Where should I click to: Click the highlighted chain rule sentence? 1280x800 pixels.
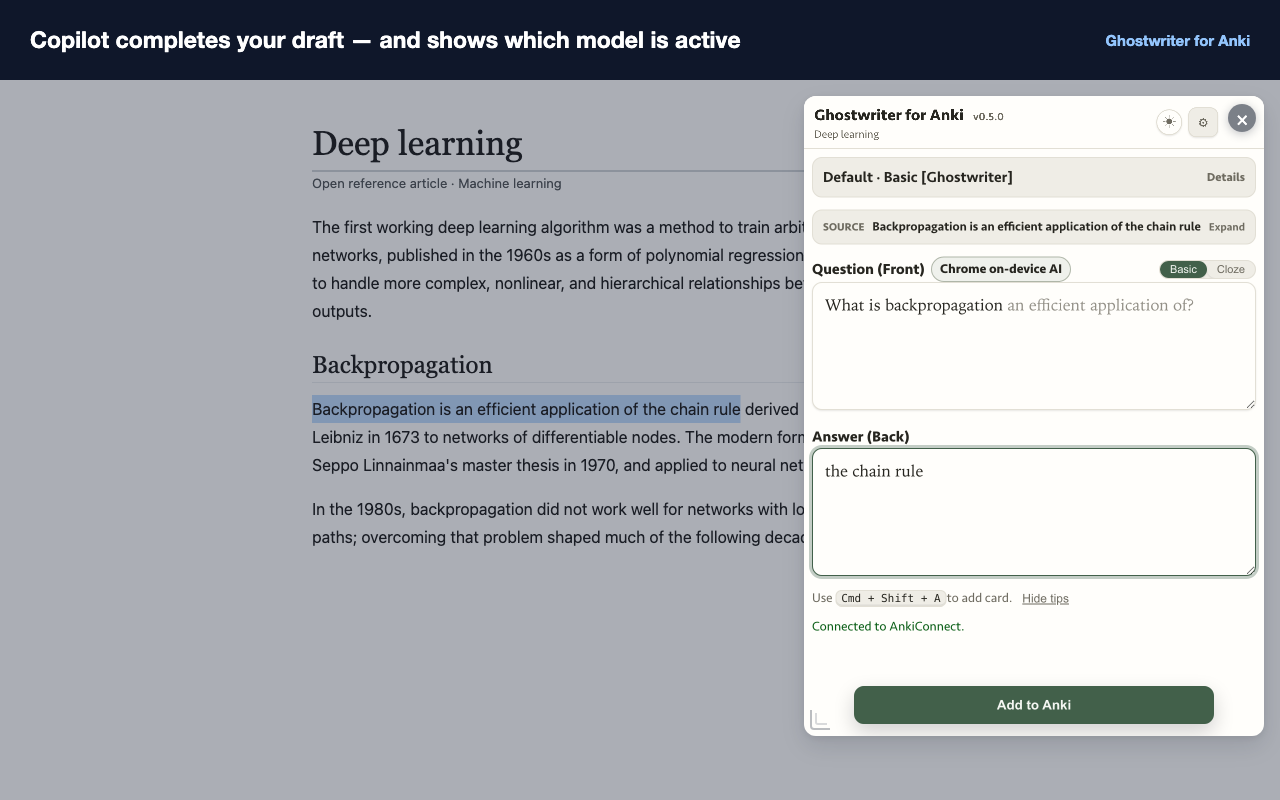pyautogui.click(x=526, y=409)
